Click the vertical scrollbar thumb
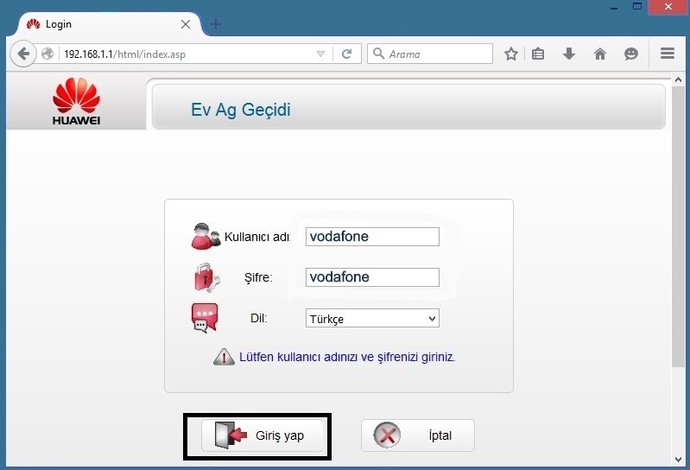The image size is (690, 470). (x=678, y=227)
